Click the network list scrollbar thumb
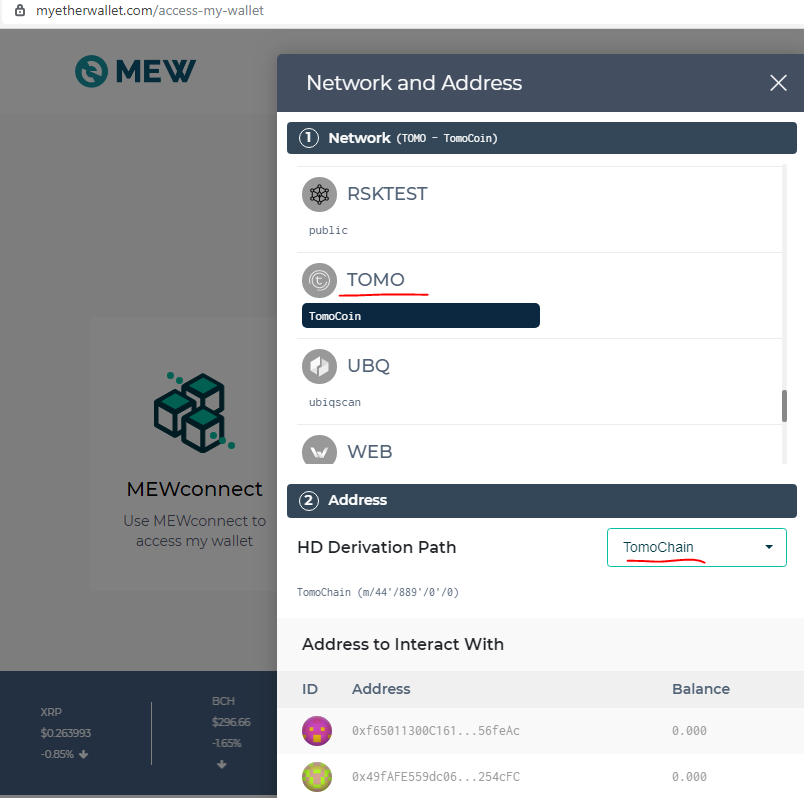This screenshot has height=798, width=804. click(x=784, y=406)
